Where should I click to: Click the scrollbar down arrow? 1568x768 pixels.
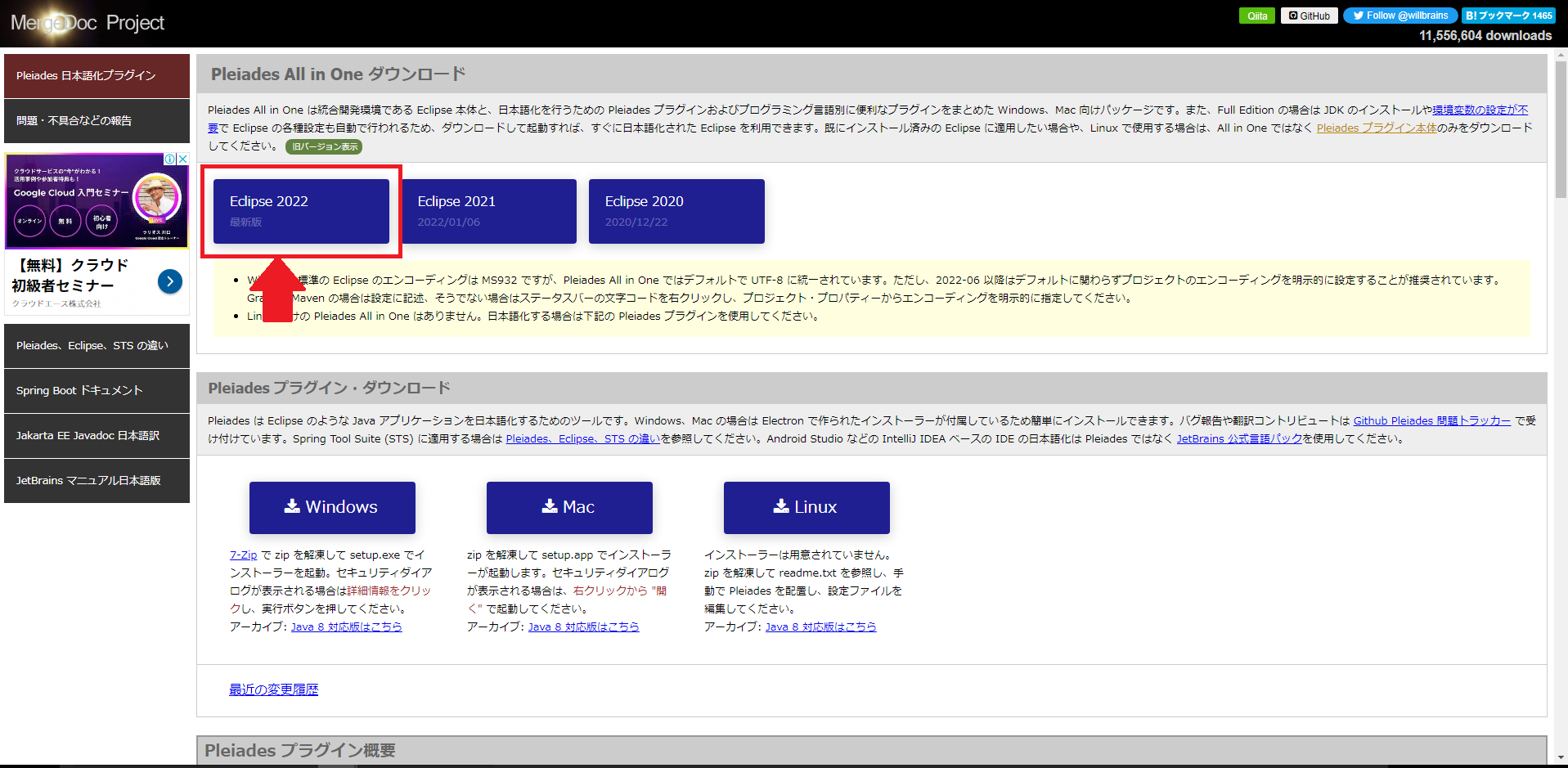[x=1561, y=757]
